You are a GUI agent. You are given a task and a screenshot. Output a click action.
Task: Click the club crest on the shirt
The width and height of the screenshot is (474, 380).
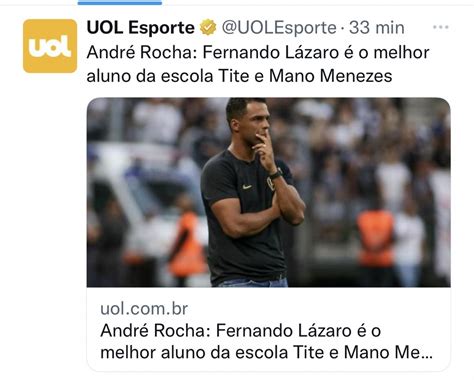click(271, 184)
